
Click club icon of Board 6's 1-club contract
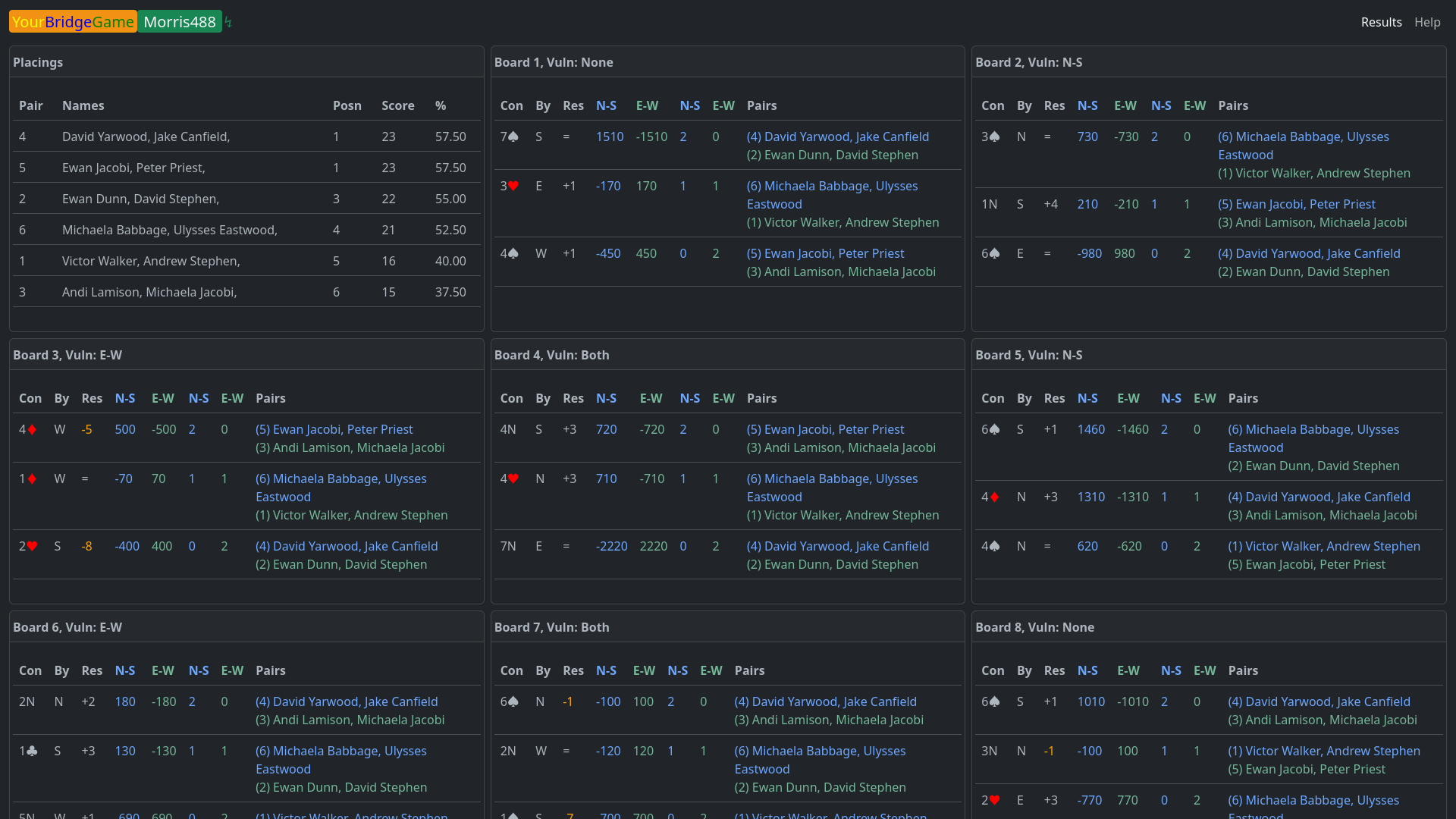pos(32,751)
